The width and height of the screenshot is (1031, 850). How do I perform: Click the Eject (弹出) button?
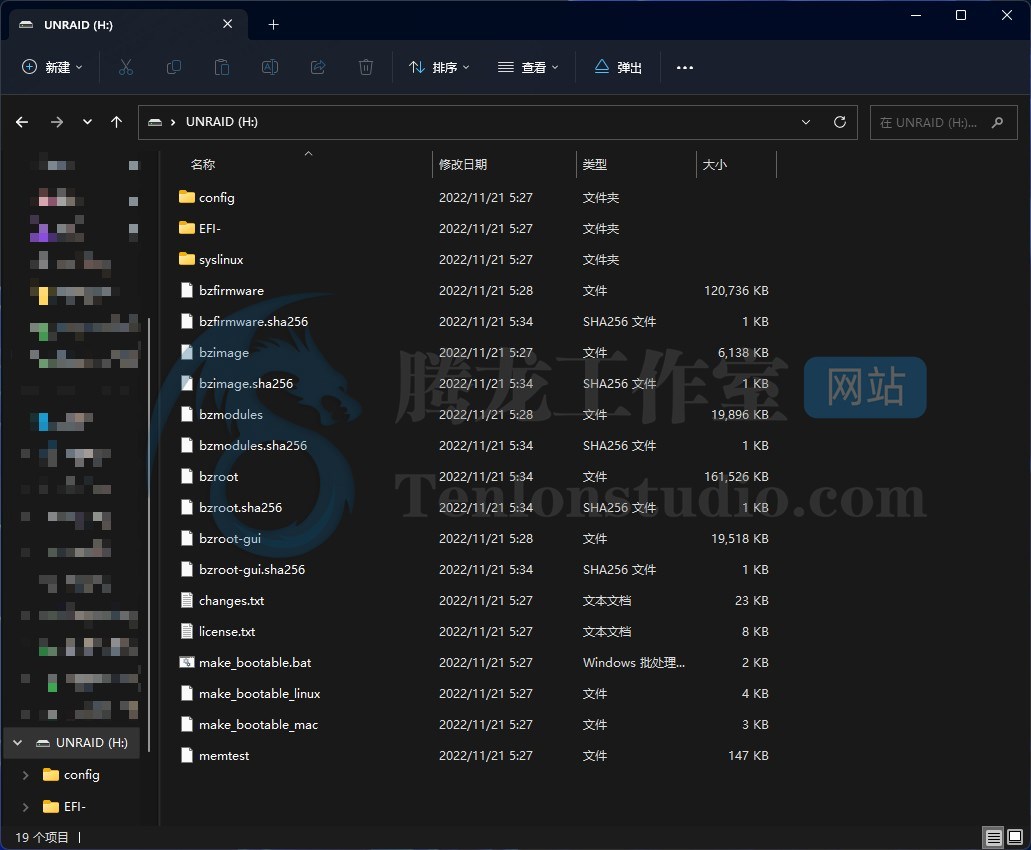(618, 67)
